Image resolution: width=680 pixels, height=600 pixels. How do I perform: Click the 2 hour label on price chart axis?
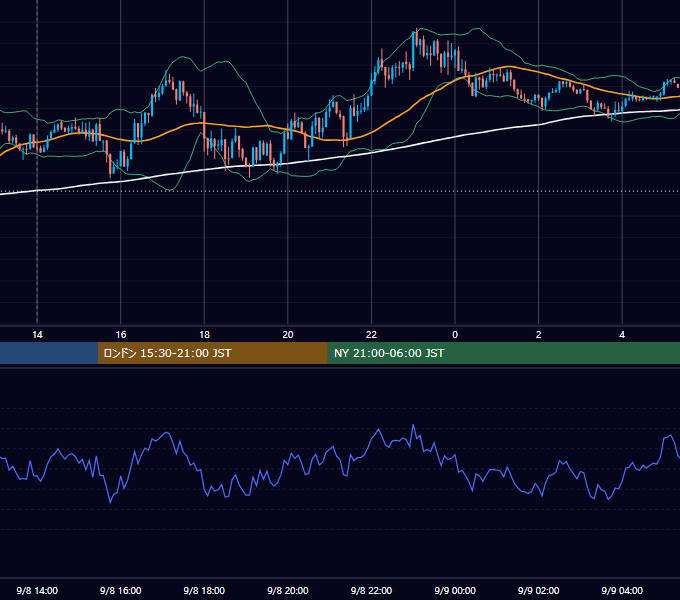539,335
